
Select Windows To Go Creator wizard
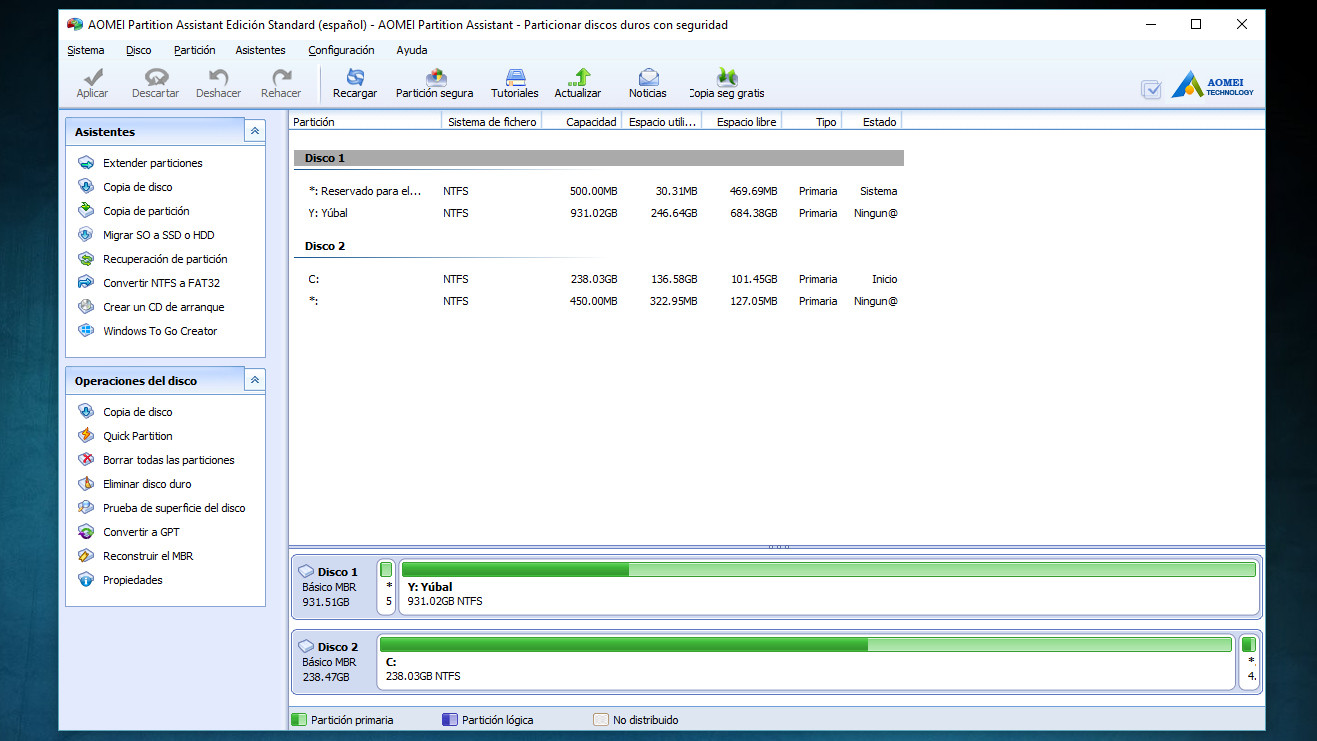[x=160, y=331]
